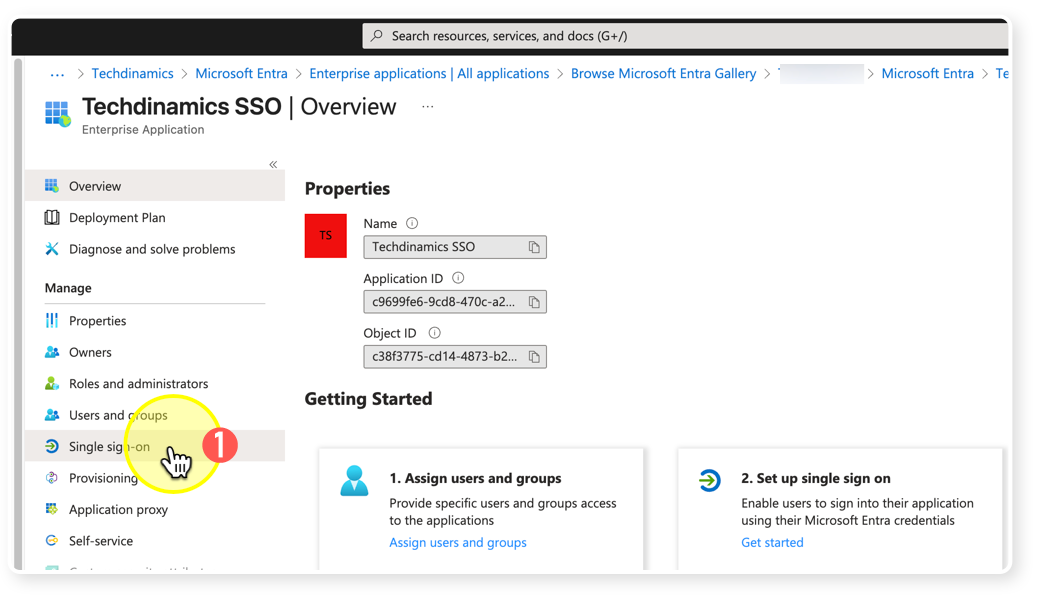Click the search magnifier icon
Screen dimensions: 1046x611
click(377, 35)
